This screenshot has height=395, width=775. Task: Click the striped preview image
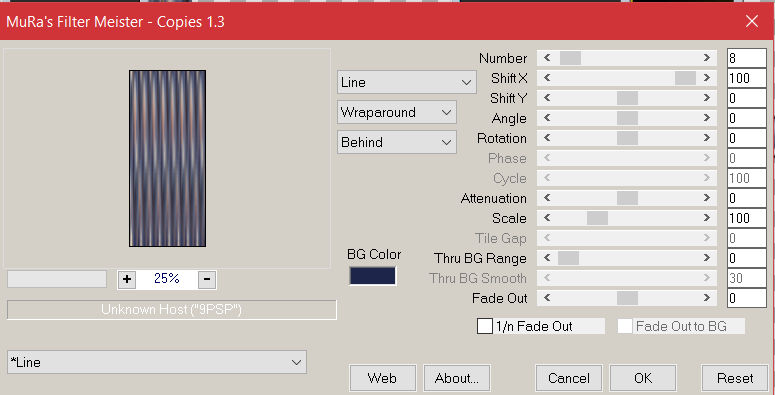coord(168,158)
